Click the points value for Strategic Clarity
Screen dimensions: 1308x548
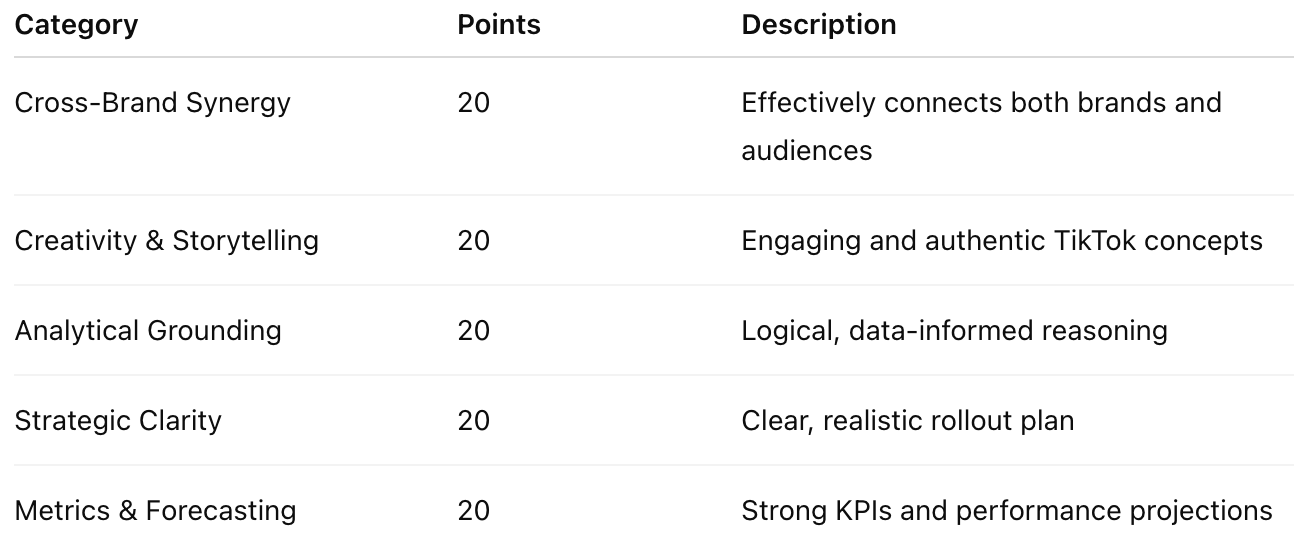pos(474,421)
